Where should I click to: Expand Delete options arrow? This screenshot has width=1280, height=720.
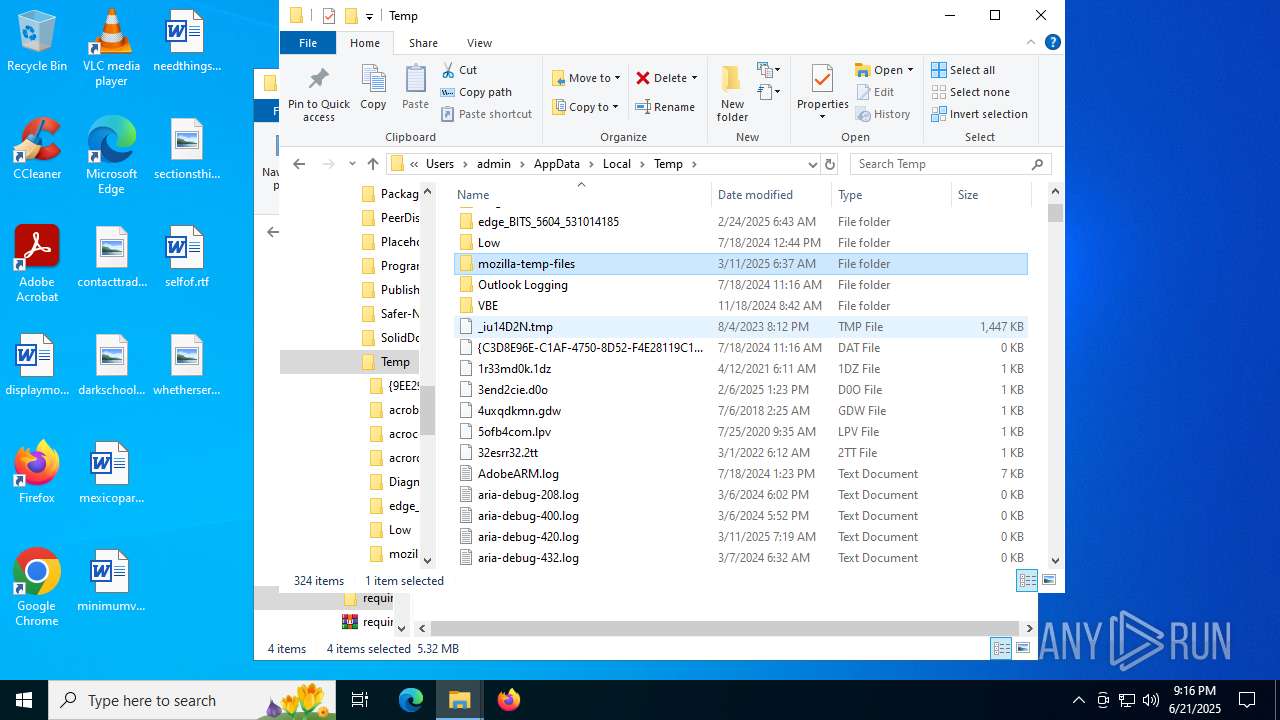(694, 78)
